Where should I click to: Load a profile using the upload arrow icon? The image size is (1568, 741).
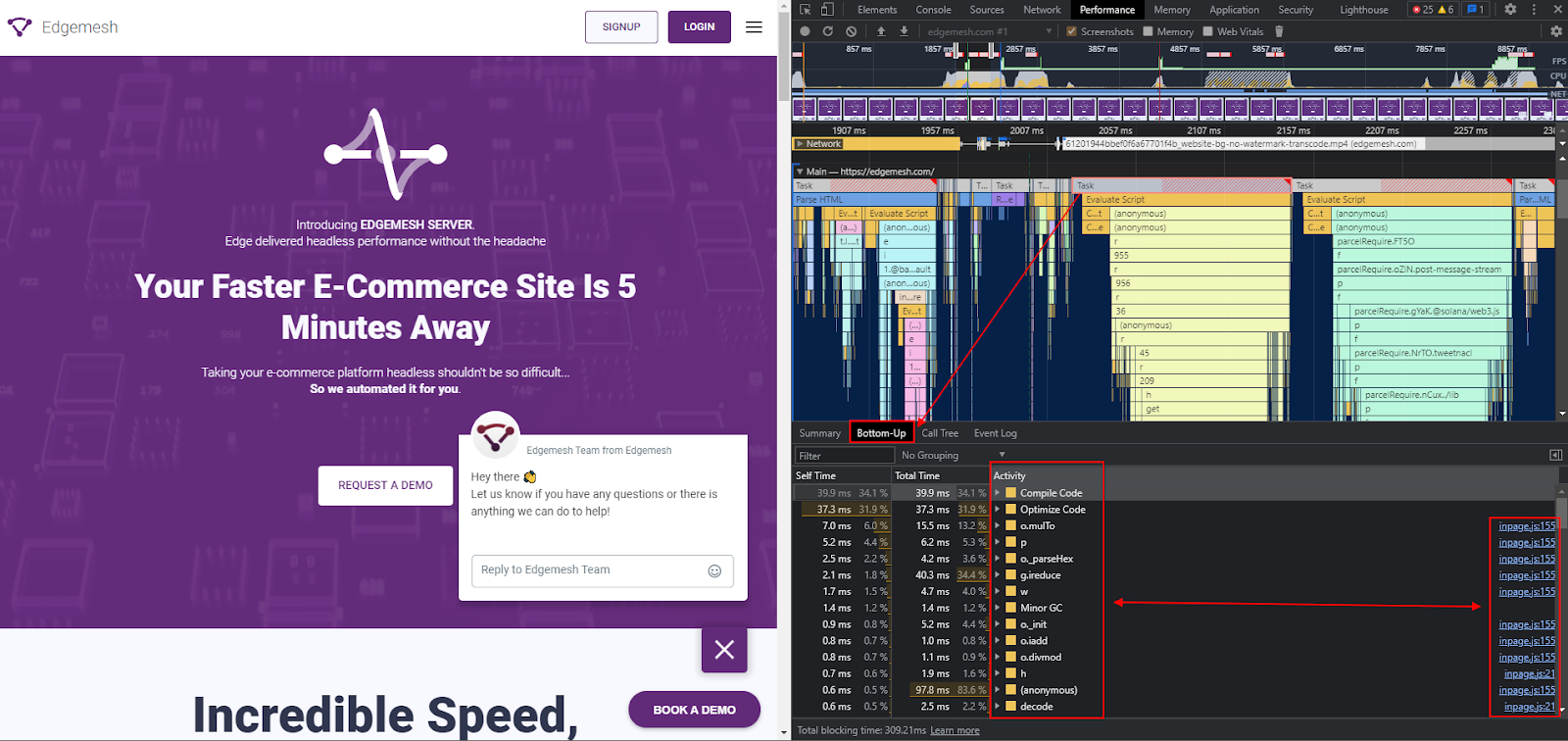tap(881, 31)
